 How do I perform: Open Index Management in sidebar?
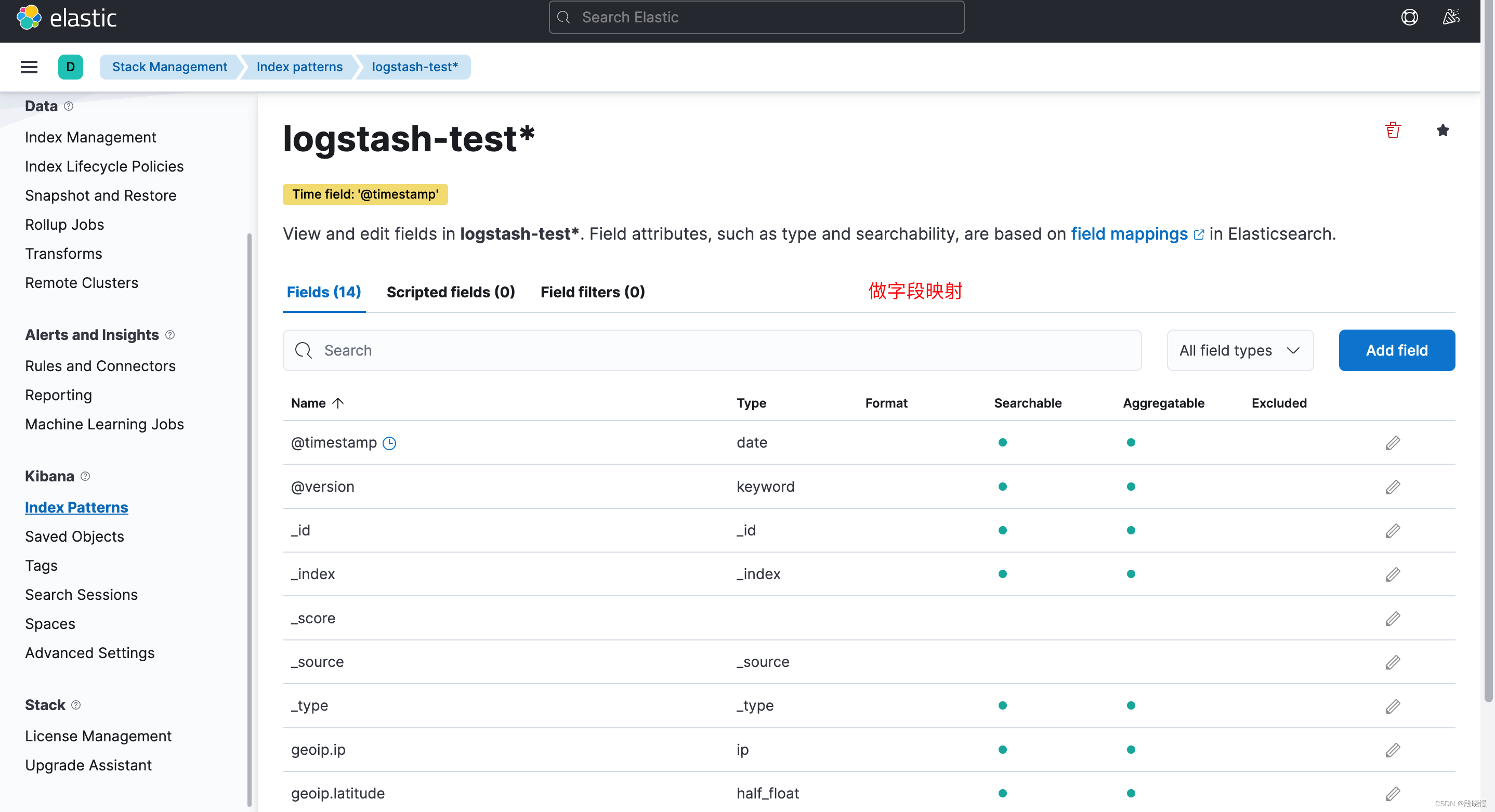(90, 138)
